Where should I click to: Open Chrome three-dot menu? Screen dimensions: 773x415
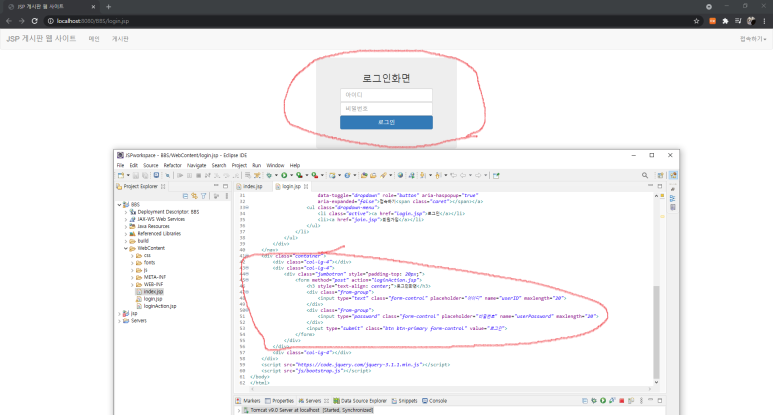coord(764,21)
